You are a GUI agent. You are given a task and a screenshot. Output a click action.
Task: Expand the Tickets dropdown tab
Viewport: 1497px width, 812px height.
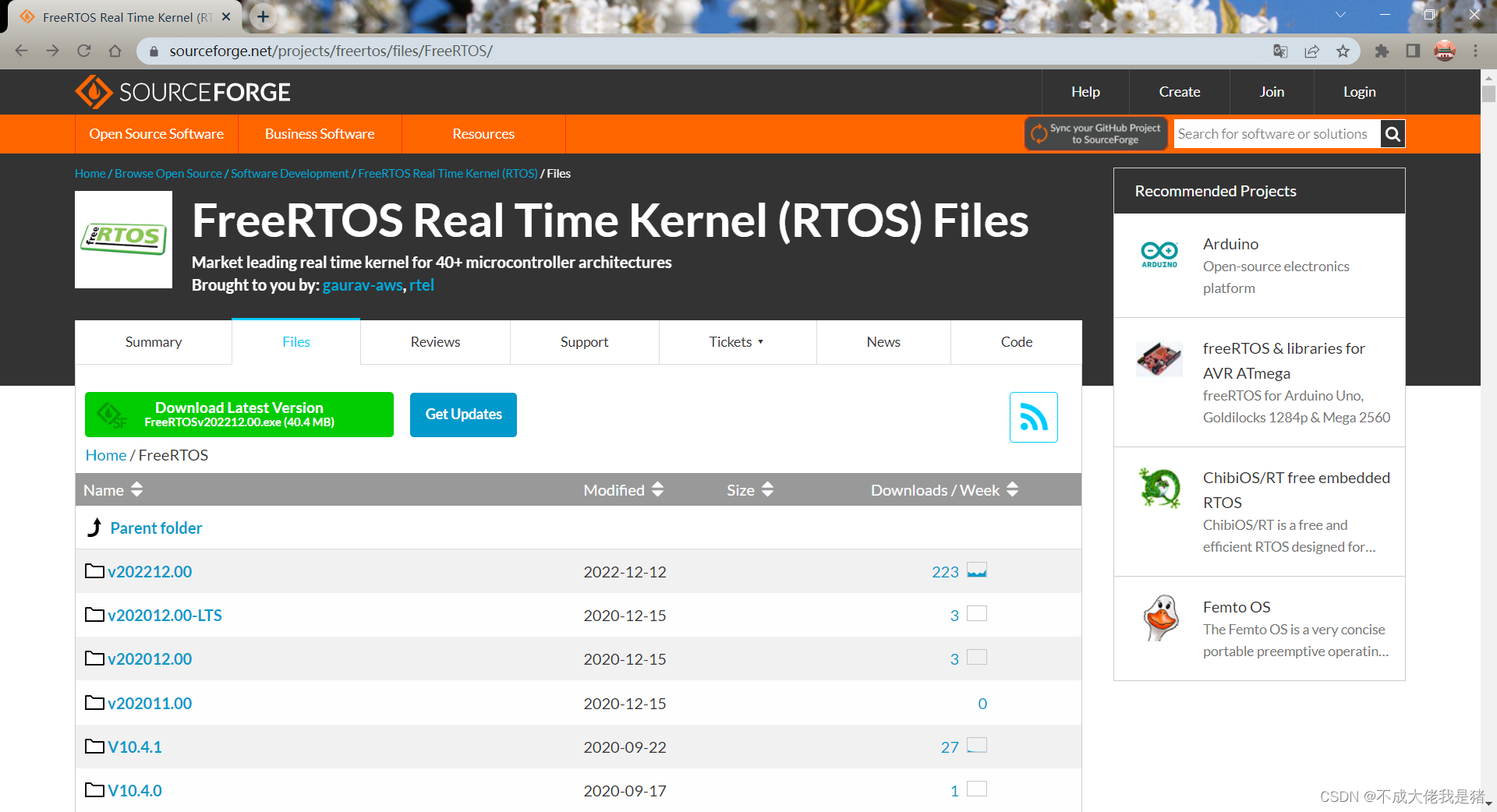(737, 342)
